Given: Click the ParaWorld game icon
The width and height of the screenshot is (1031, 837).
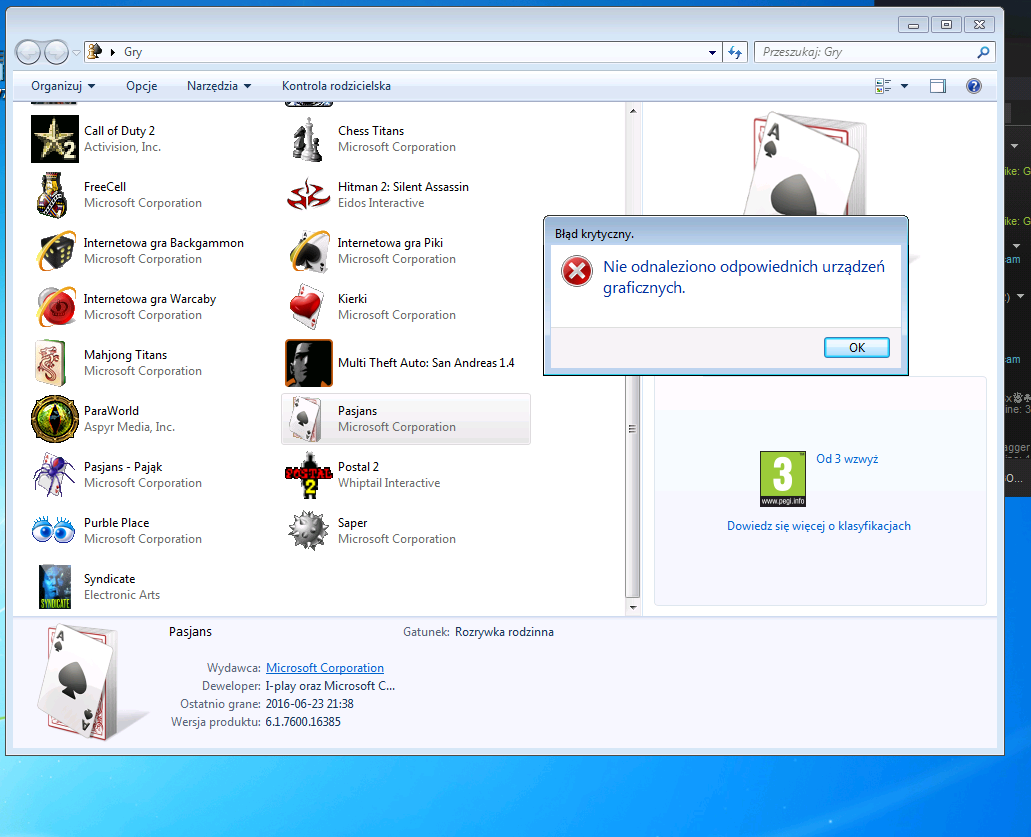Looking at the screenshot, I should 55,419.
